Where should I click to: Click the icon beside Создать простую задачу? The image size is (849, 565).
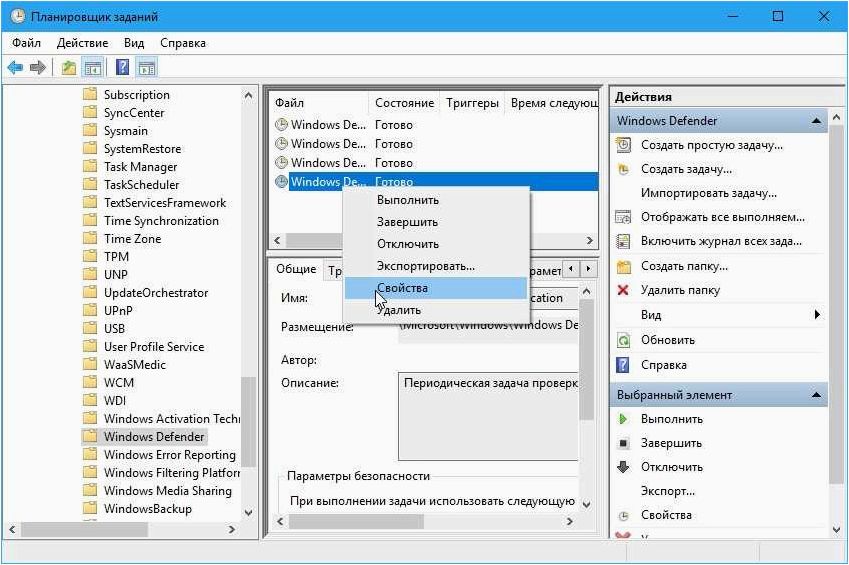point(623,145)
